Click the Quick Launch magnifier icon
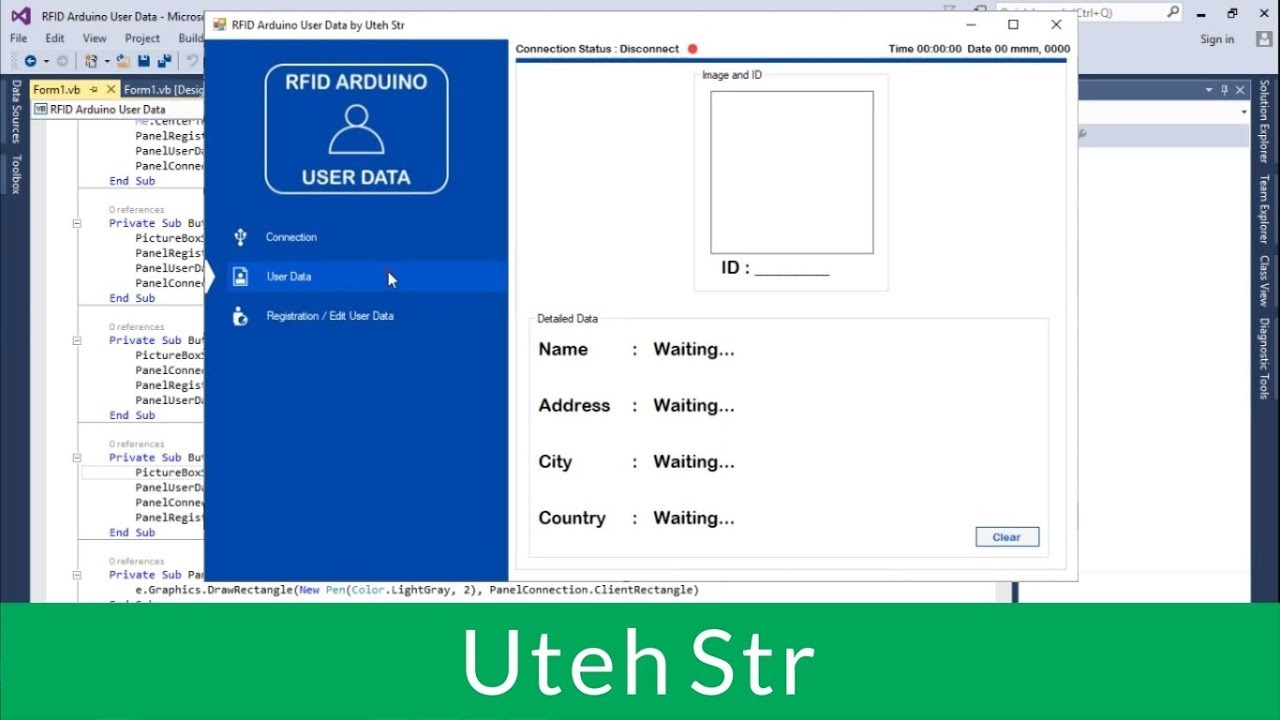1280x720 pixels. point(1173,13)
